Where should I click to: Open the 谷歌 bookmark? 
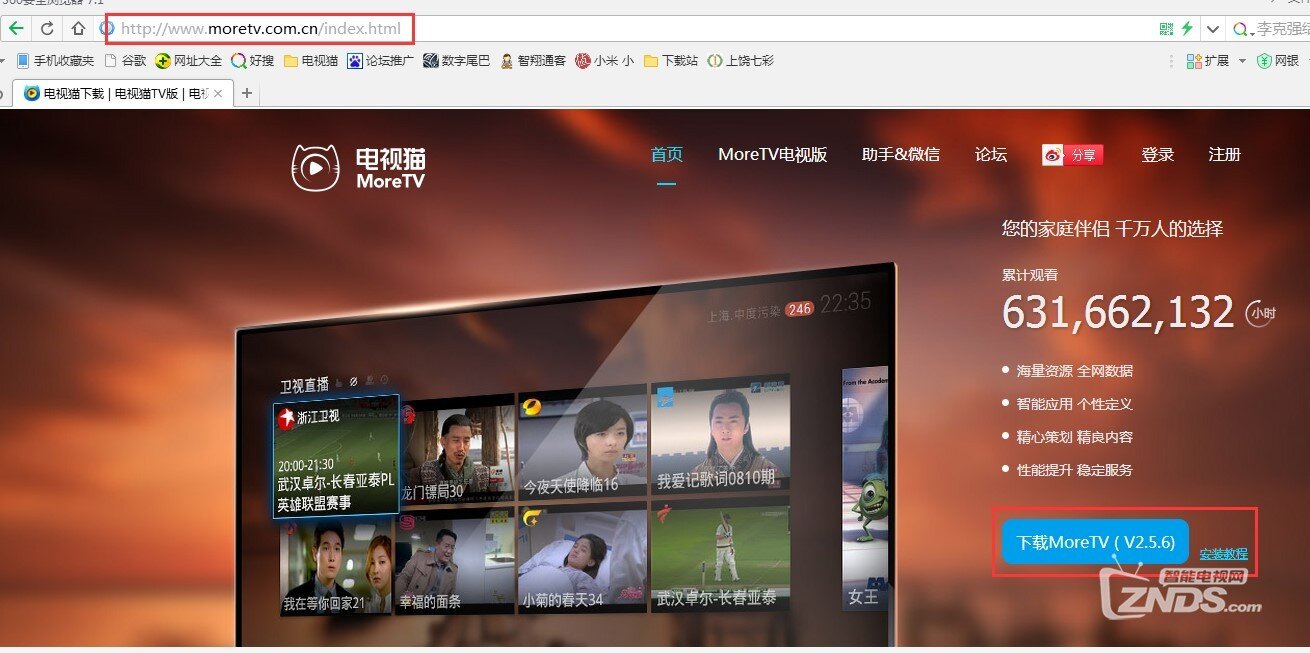pyautogui.click(x=126, y=61)
